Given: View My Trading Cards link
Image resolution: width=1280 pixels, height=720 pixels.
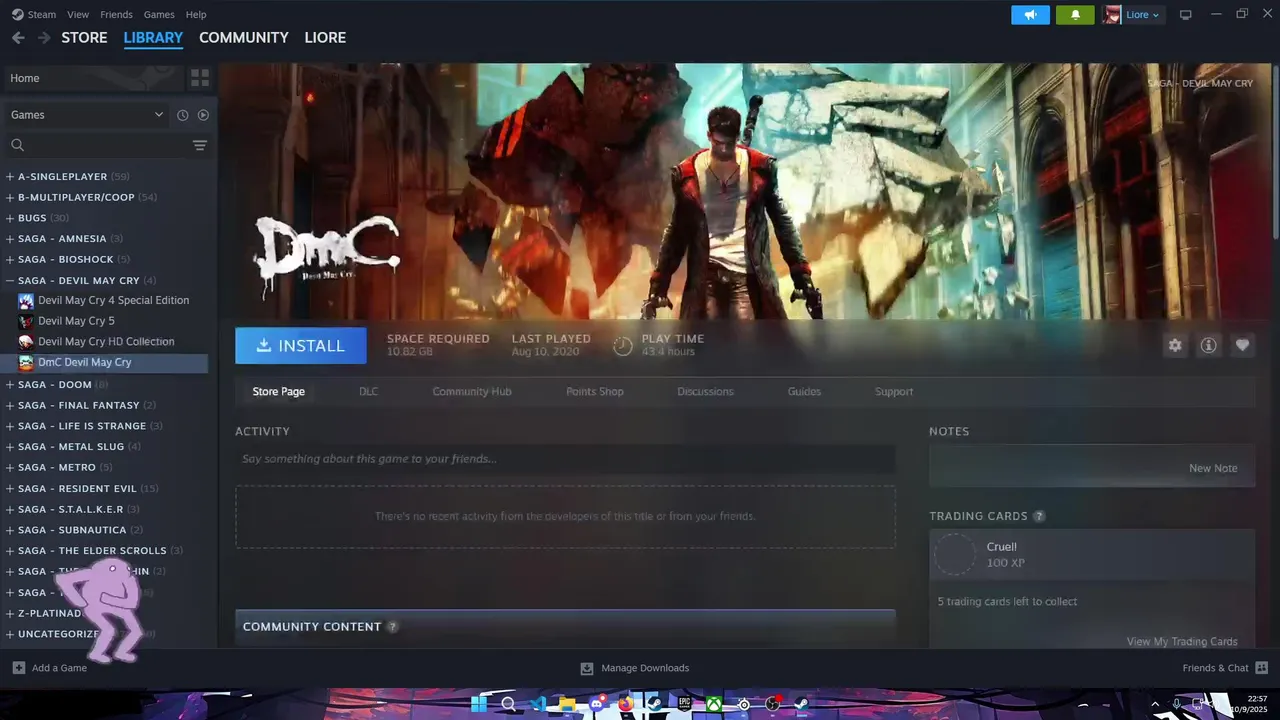Looking at the screenshot, I should [x=1182, y=642].
